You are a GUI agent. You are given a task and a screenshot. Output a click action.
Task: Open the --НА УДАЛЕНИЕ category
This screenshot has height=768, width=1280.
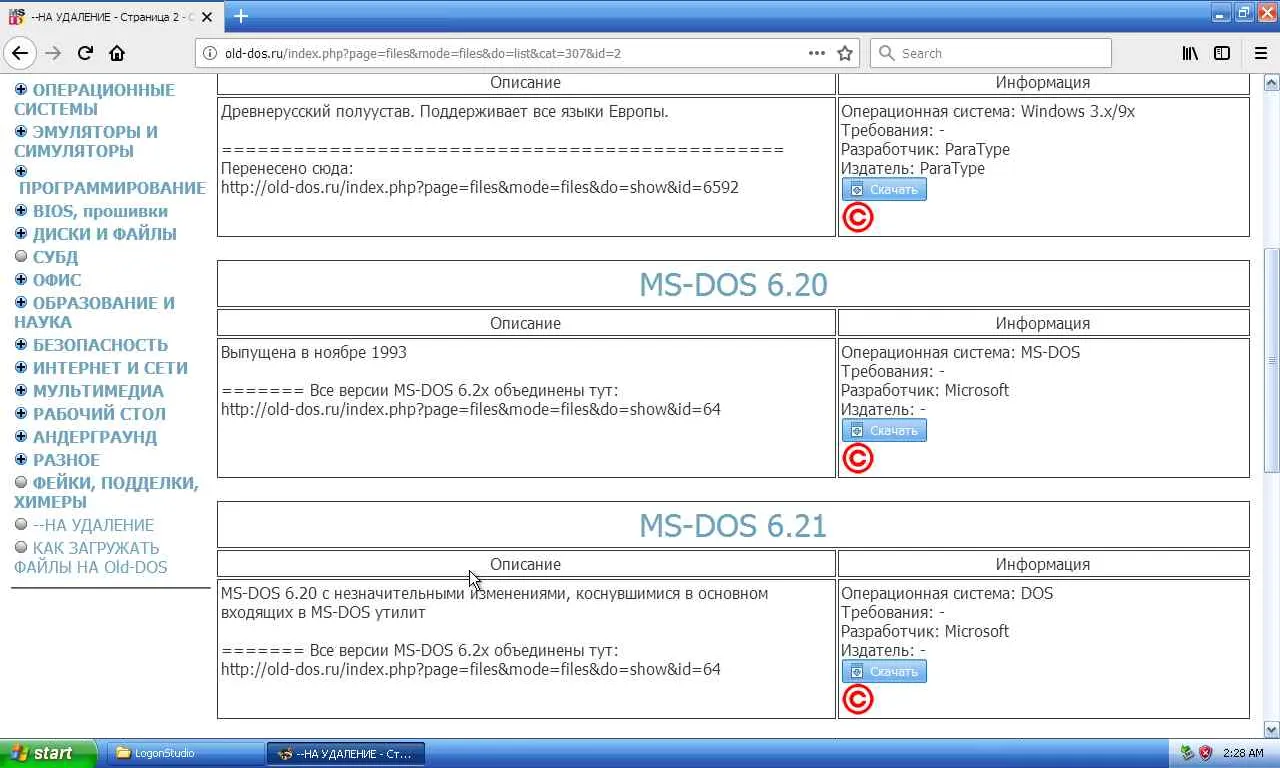[x=93, y=525]
